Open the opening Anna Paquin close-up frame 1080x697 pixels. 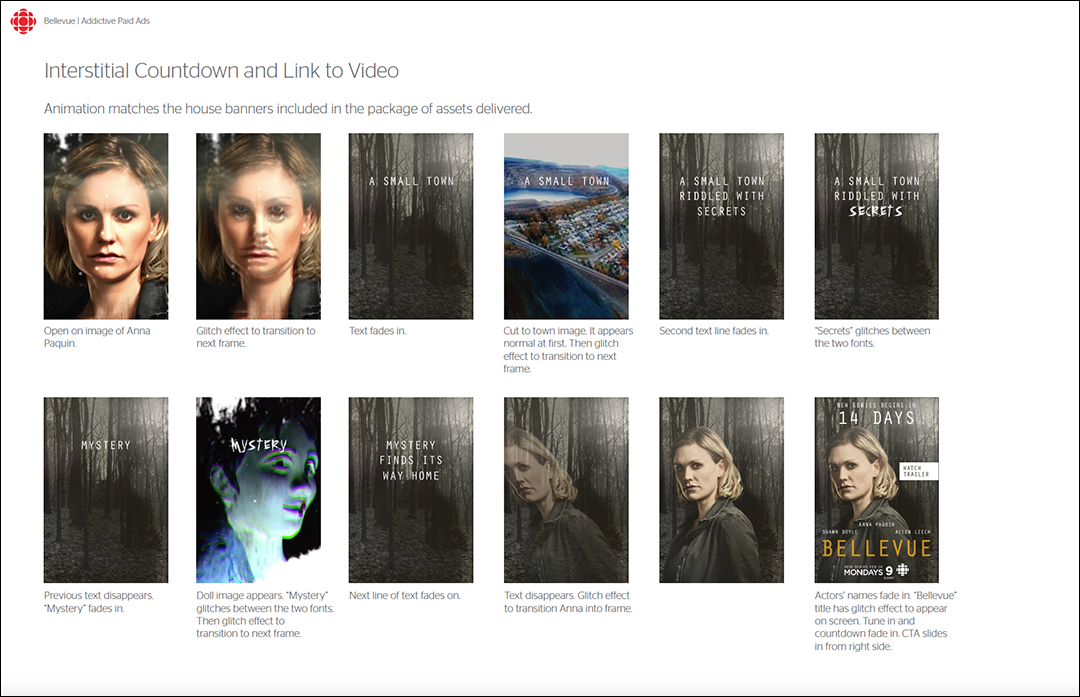pyautogui.click(x=106, y=226)
